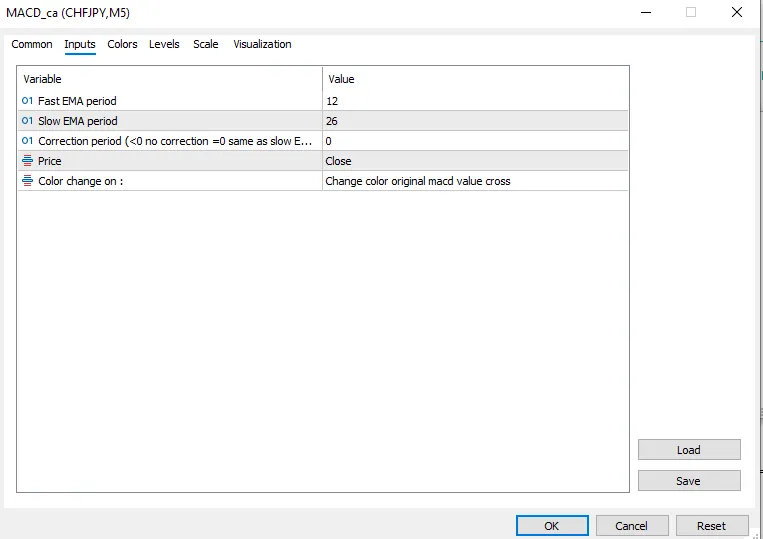Open the Colors tab
Screen dimensions: 763x539
pyautogui.click(x=122, y=44)
